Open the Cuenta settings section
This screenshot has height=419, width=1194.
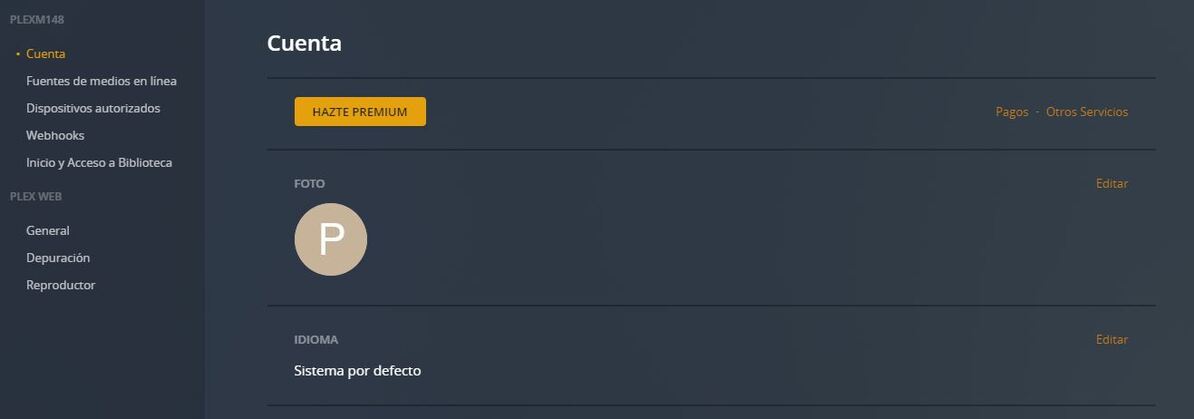tap(46, 54)
